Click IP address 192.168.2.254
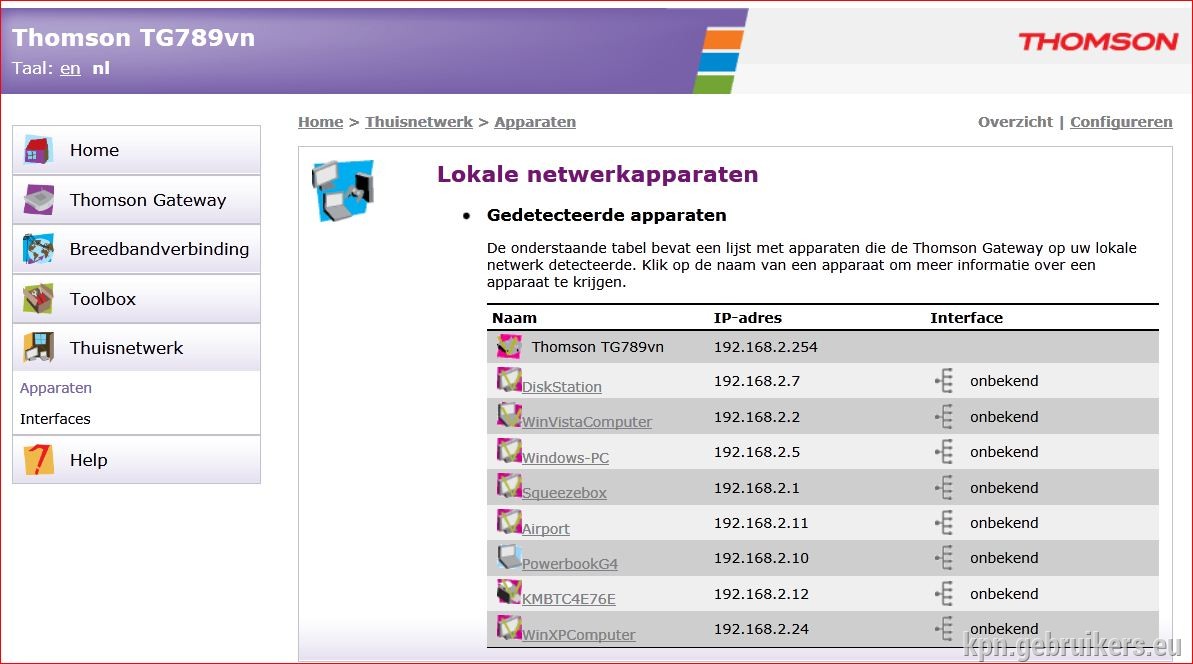The height and width of the screenshot is (664, 1193). (765, 347)
